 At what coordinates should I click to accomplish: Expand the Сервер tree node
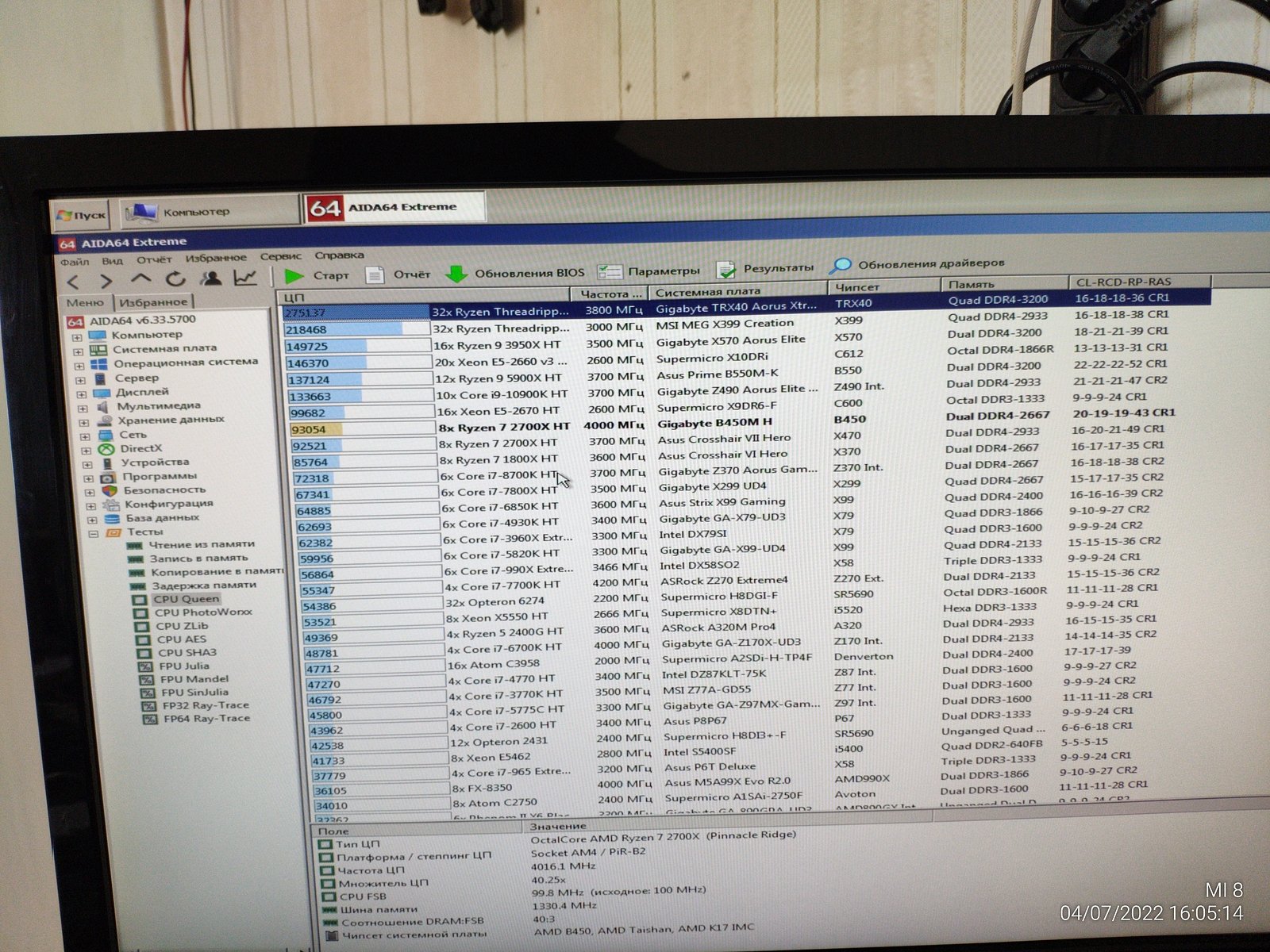[x=80, y=380]
